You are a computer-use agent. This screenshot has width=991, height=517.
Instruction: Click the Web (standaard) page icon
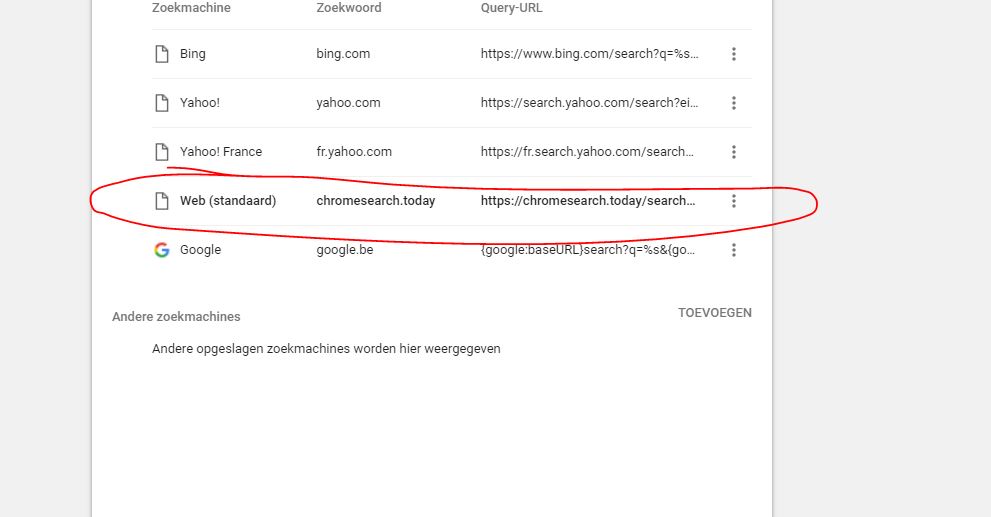pos(162,201)
